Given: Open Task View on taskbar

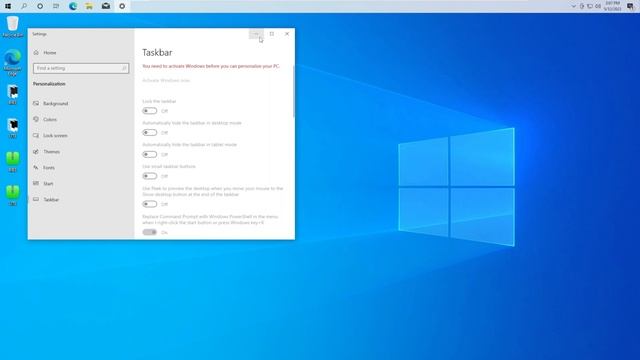Looking at the screenshot, I should tap(56, 6).
